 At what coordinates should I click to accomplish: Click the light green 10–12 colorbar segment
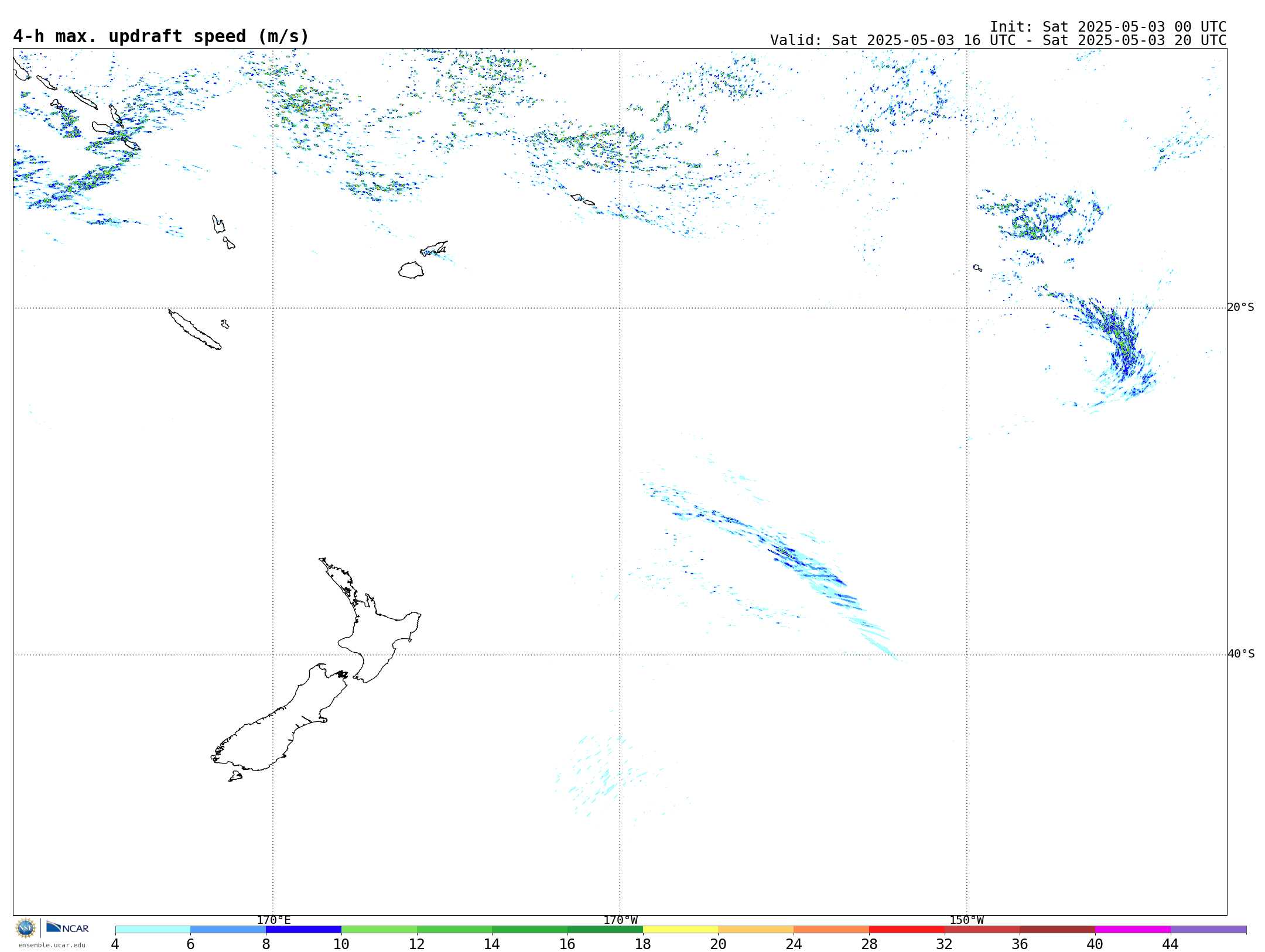point(379,929)
